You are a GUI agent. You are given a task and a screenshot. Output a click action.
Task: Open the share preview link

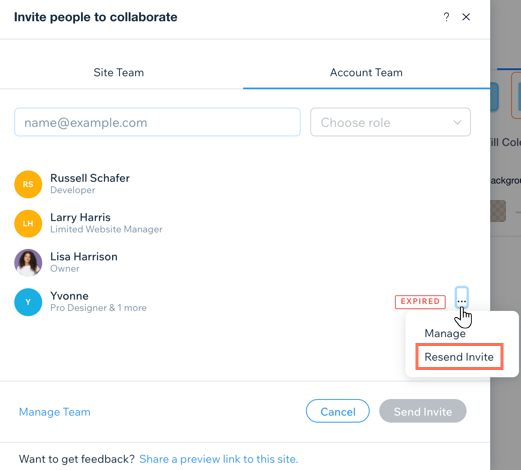219,459
